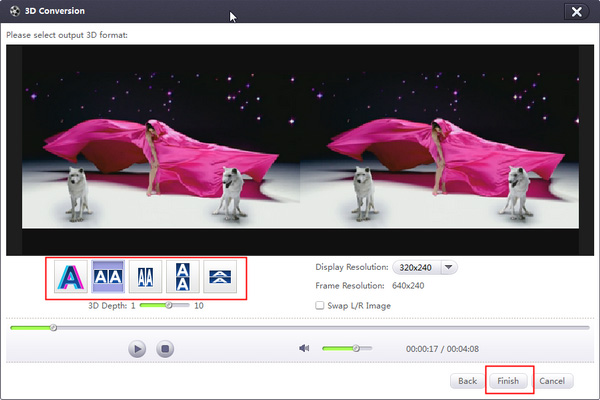
Task: Stop the video preview playback
Action: click(x=166, y=349)
